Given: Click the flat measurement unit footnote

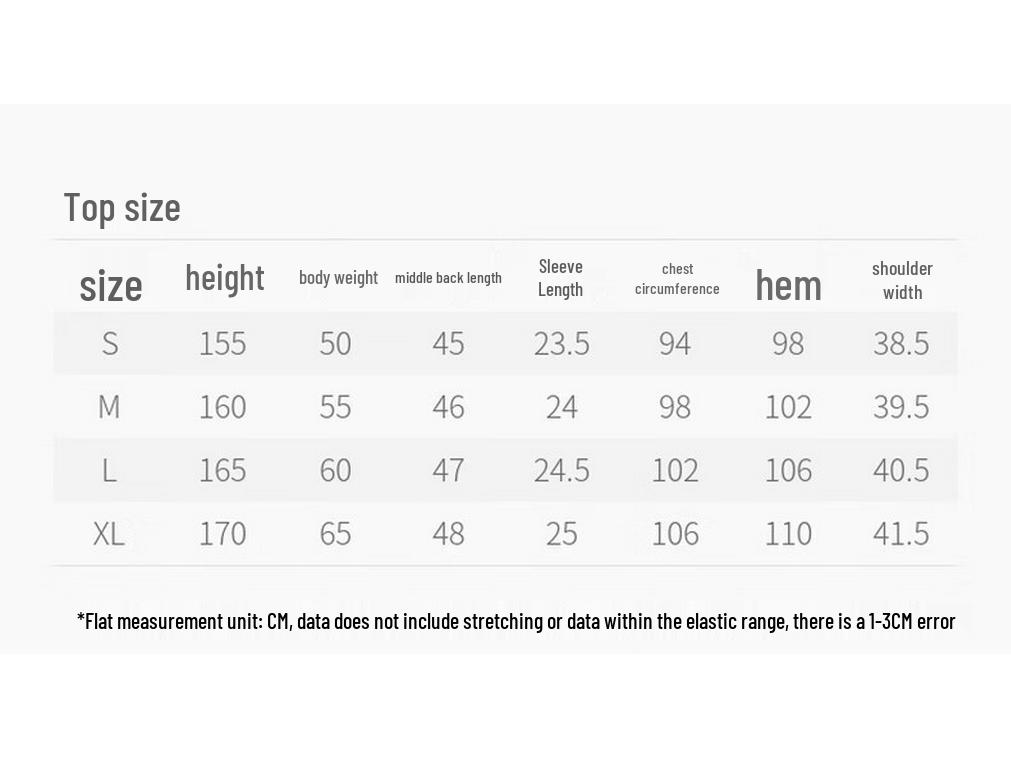Looking at the screenshot, I should (x=516, y=621).
